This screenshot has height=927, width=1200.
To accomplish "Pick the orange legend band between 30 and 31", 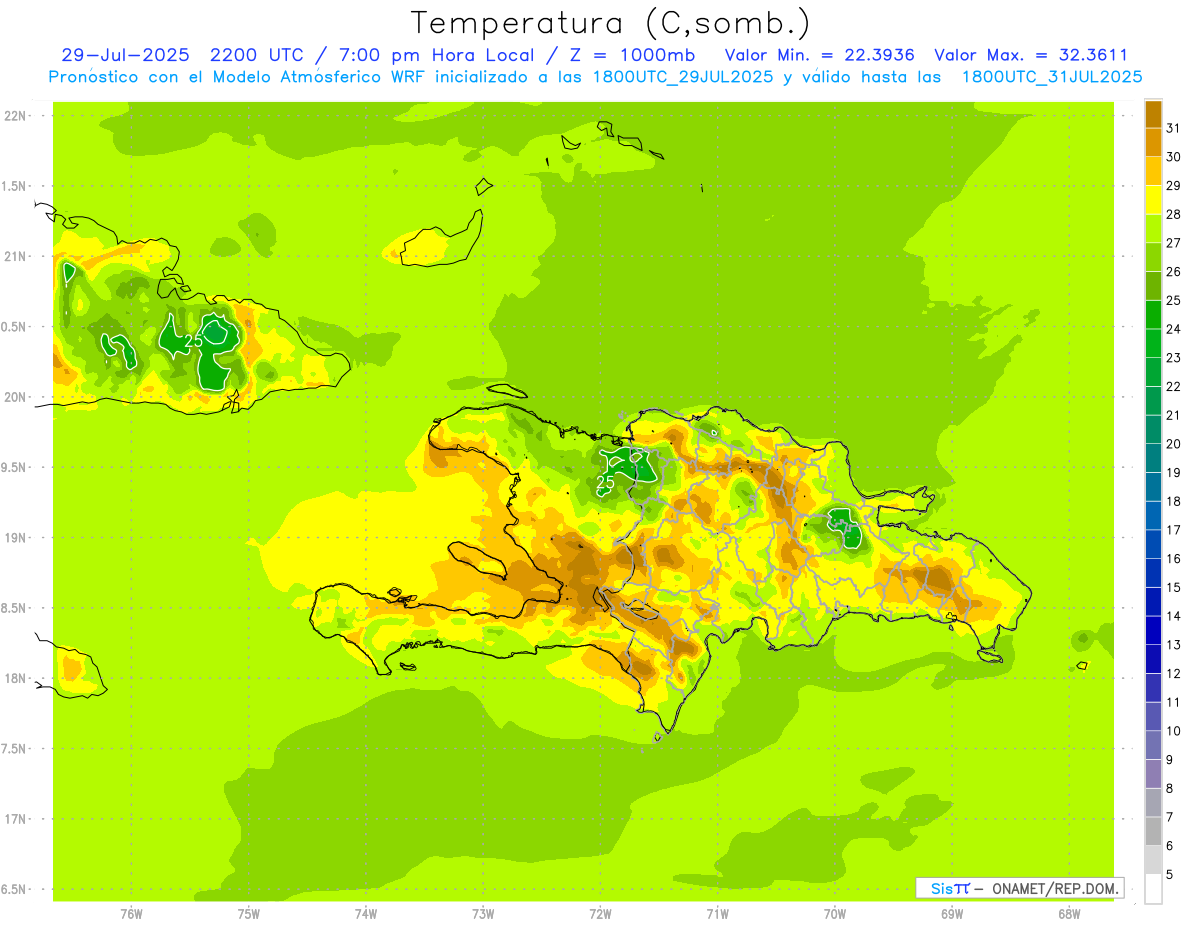I will tap(1153, 142).
